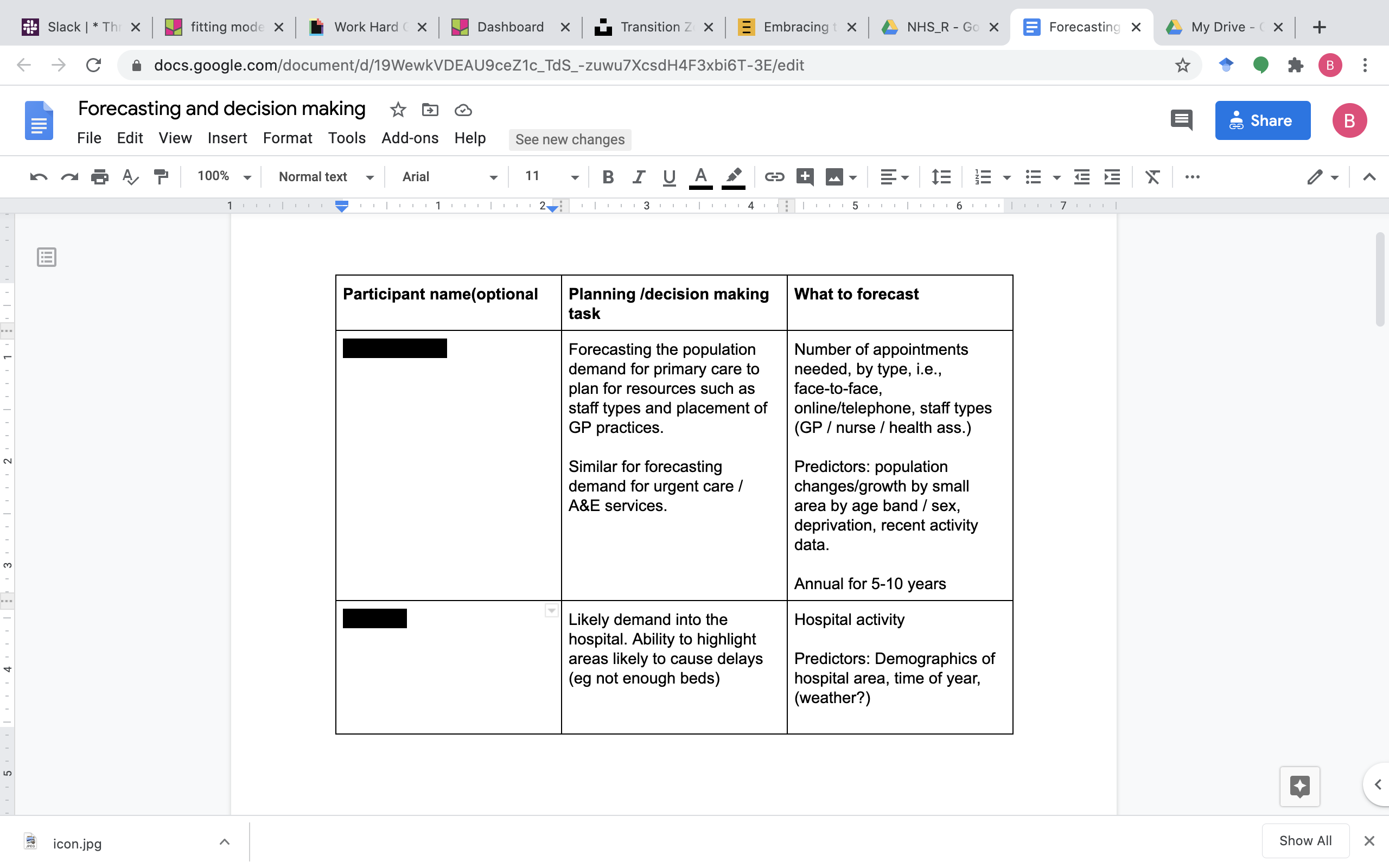Open the zoom level dropdown
The height and width of the screenshot is (868, 1389).
point(224,177)
